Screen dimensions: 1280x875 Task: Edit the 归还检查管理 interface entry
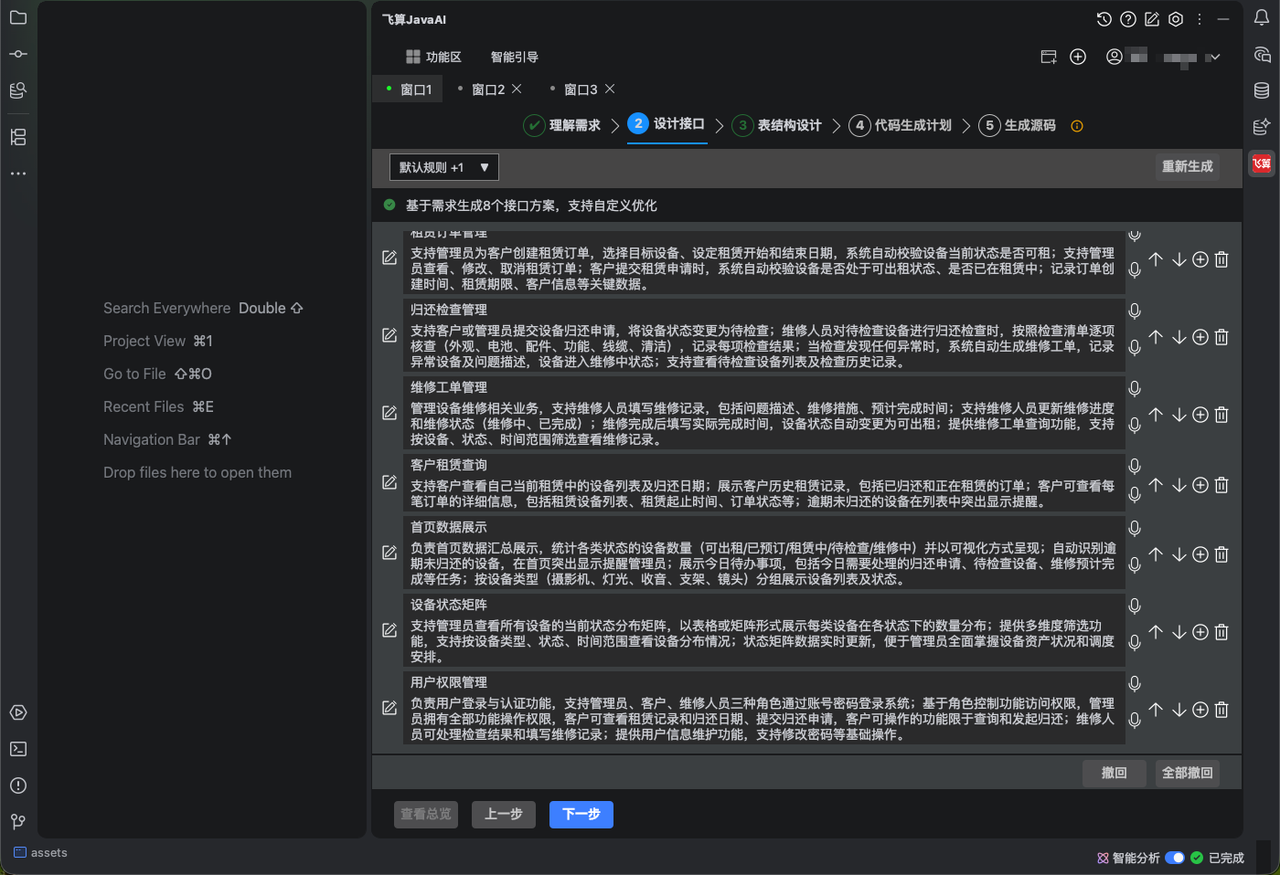(x=389, y=335)
